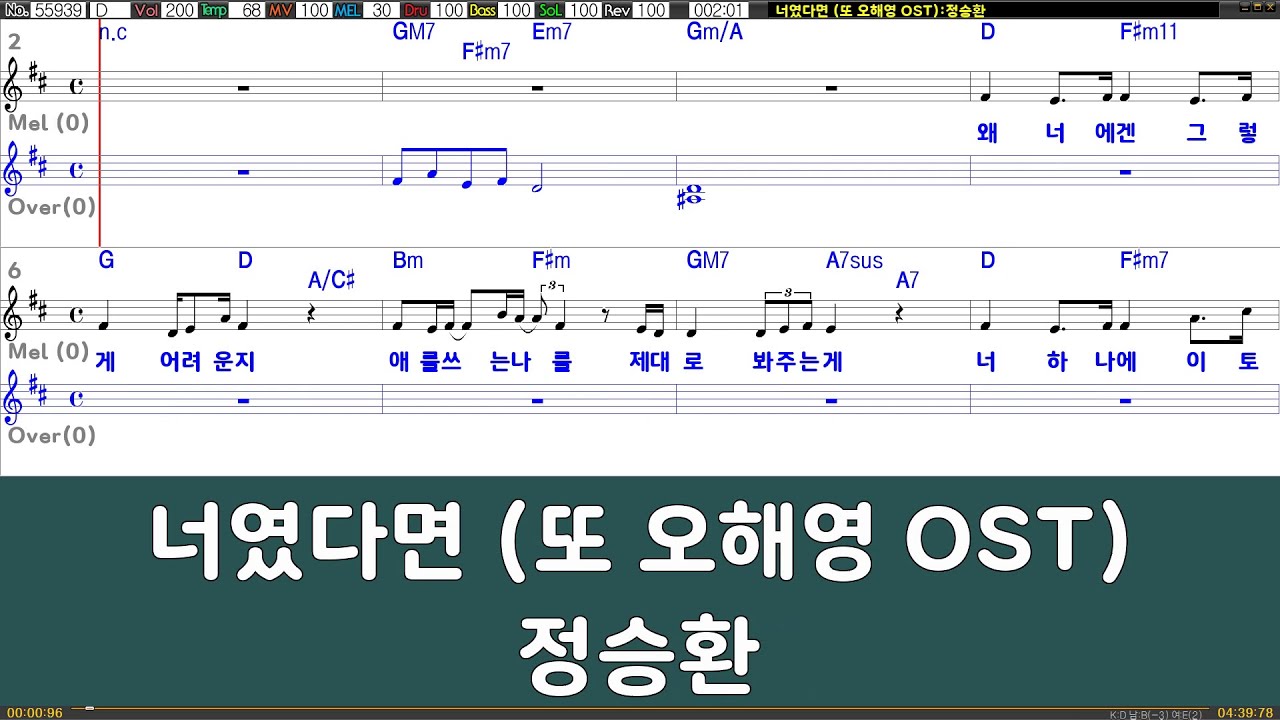1280x720 pixels.
Task: Select the Em7 chord symbol
Action: [x=551, y=32]
